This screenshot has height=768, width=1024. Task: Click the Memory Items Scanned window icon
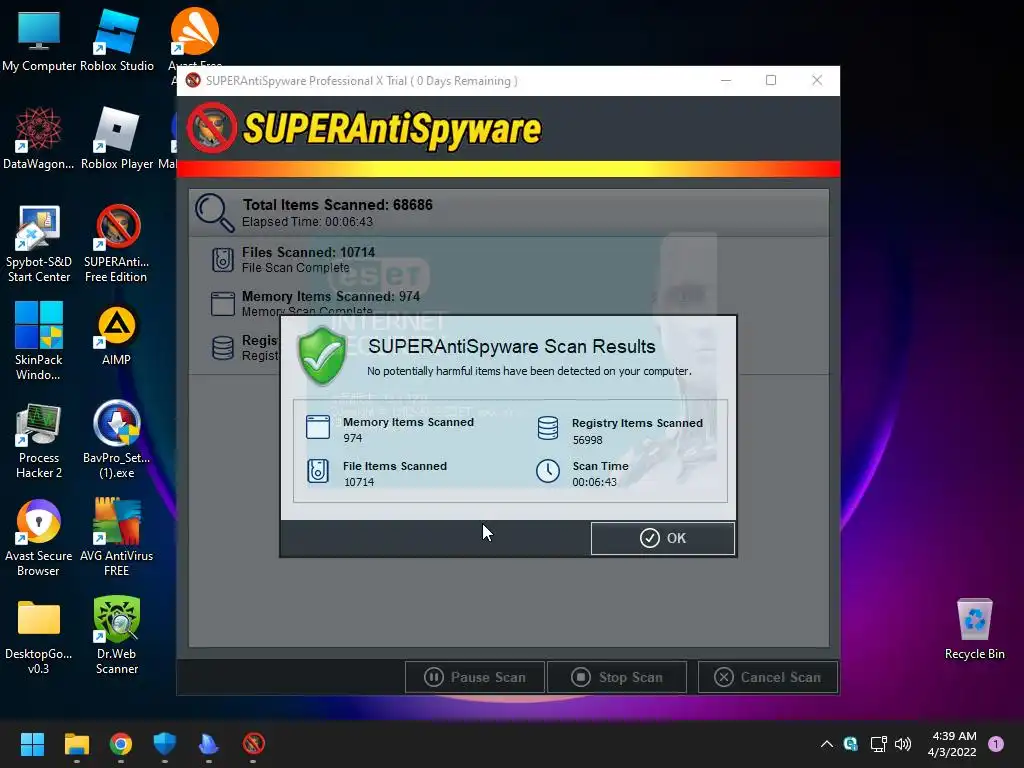[x=318, y=427]
